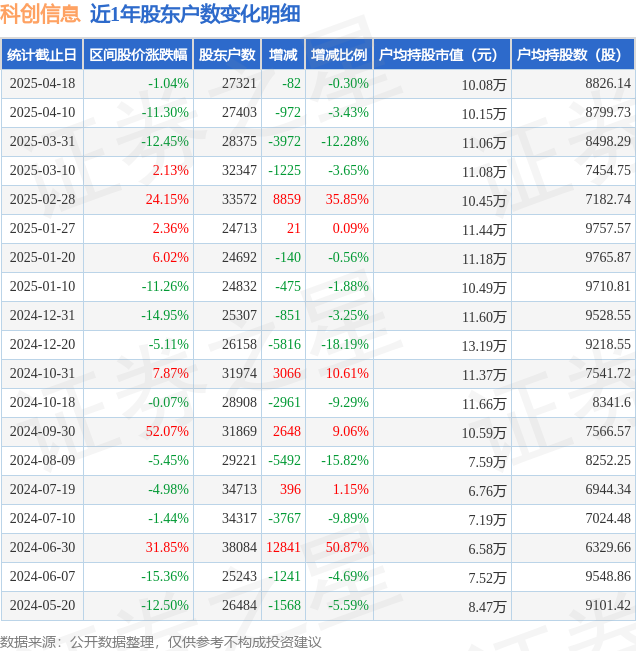This screenshot has width=636, height=651.
Task: Click the 区间股价涨跌幅 column header
Action: pos(138,54)
